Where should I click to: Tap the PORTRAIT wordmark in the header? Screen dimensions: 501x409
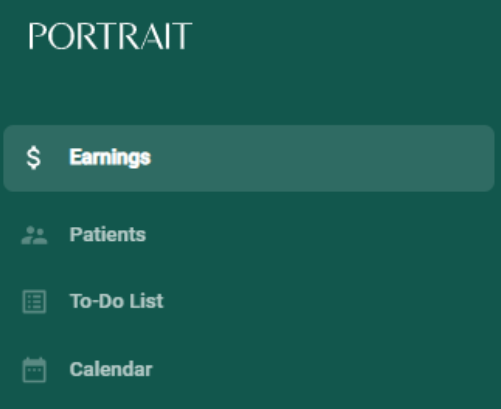pyautogui.click(x=110, y=36)
